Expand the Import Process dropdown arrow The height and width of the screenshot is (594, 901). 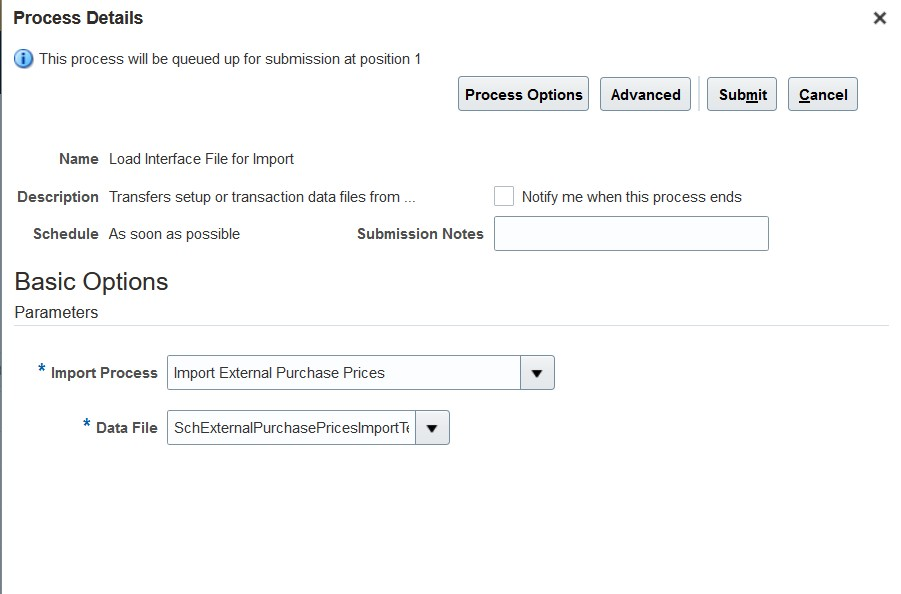(x=537, y=373)
